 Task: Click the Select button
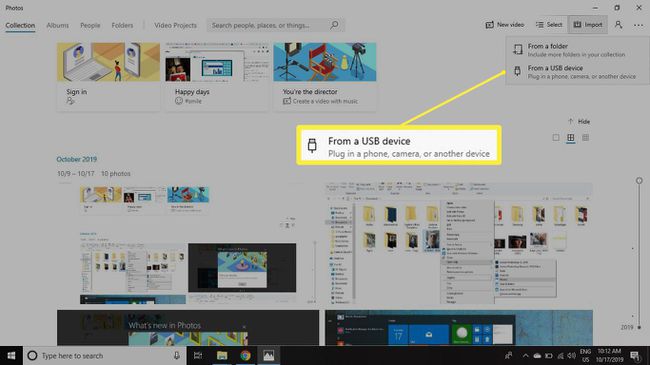[x=549, y=25]
